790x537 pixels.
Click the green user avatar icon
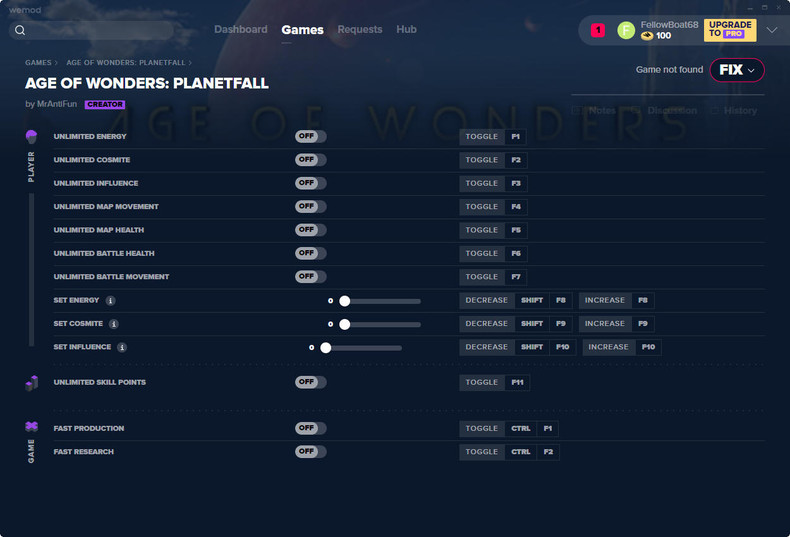coord(626,30)
